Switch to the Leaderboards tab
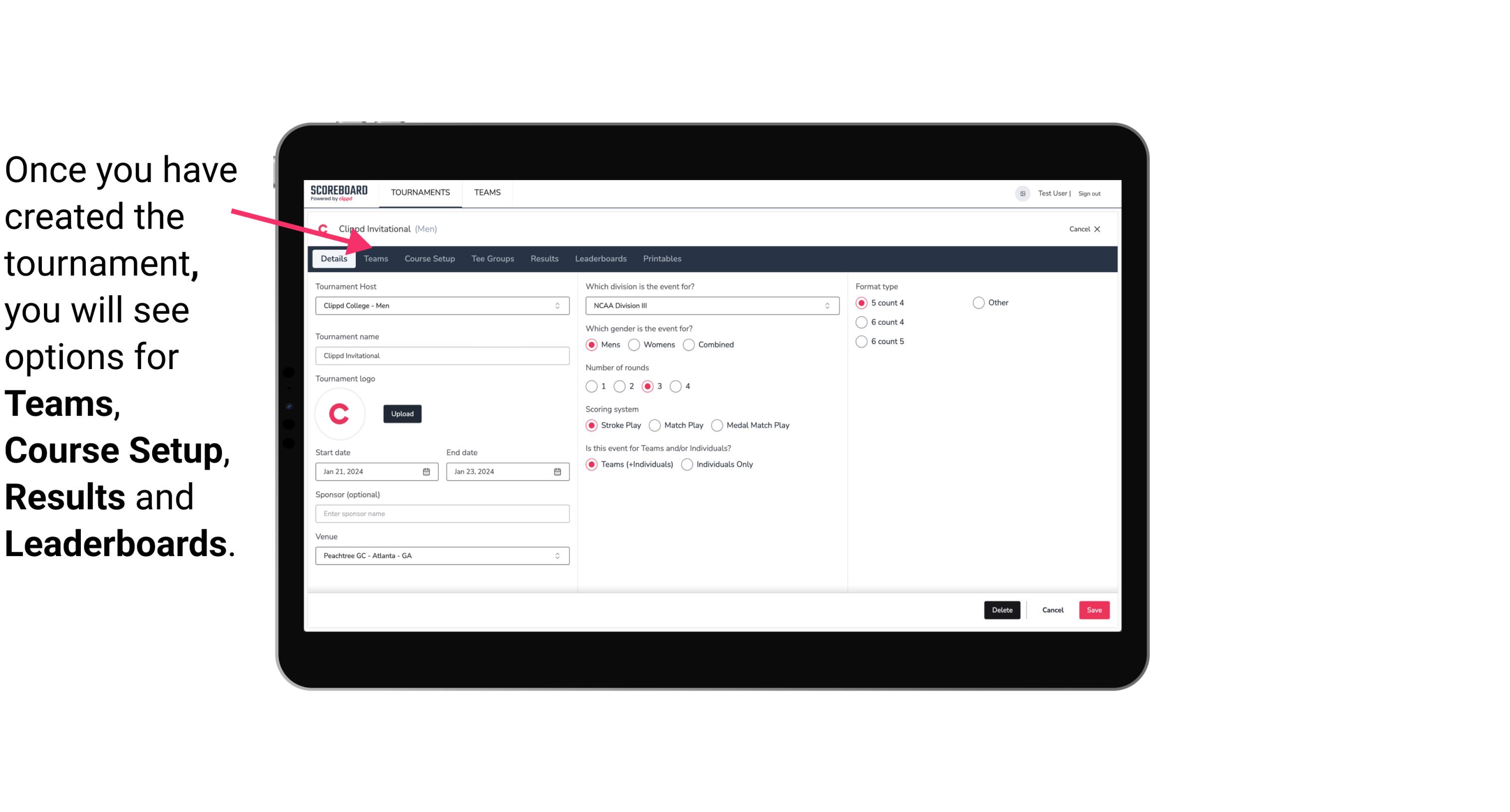The height and width of the screenshot is (812, 1510). coord(600,258)
